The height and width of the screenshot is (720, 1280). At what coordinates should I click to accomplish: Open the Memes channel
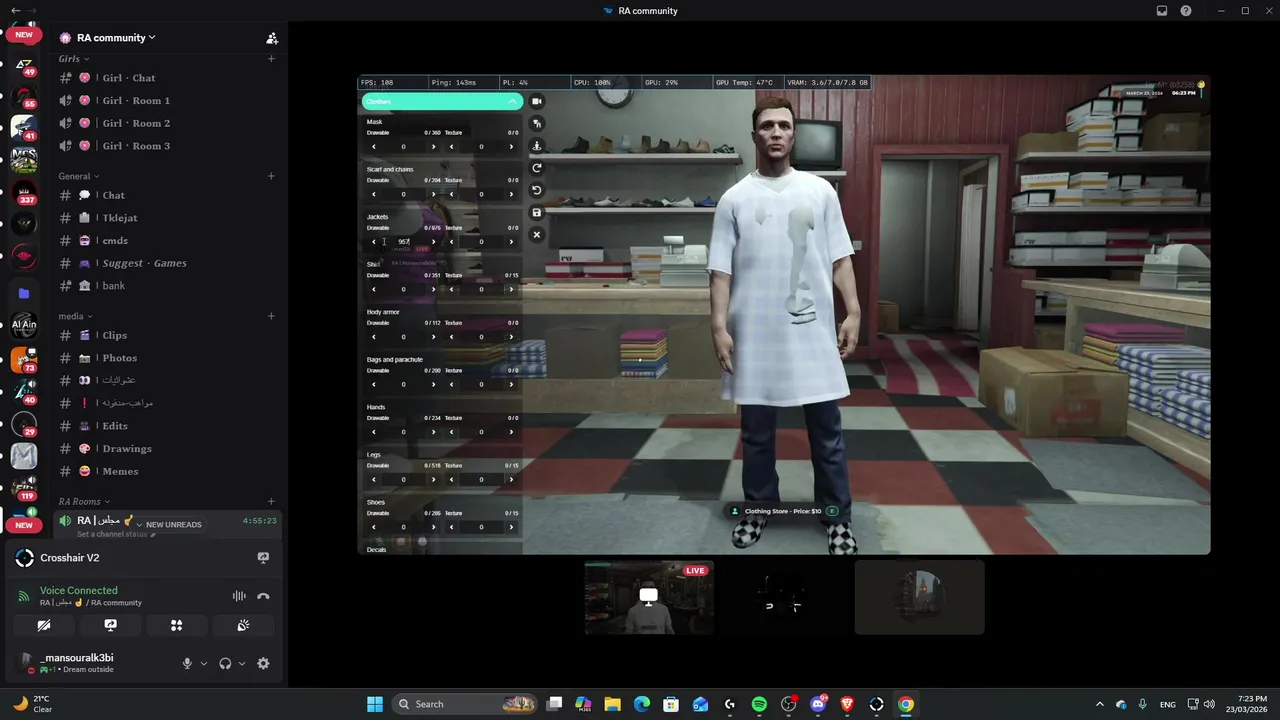(167, 471)
